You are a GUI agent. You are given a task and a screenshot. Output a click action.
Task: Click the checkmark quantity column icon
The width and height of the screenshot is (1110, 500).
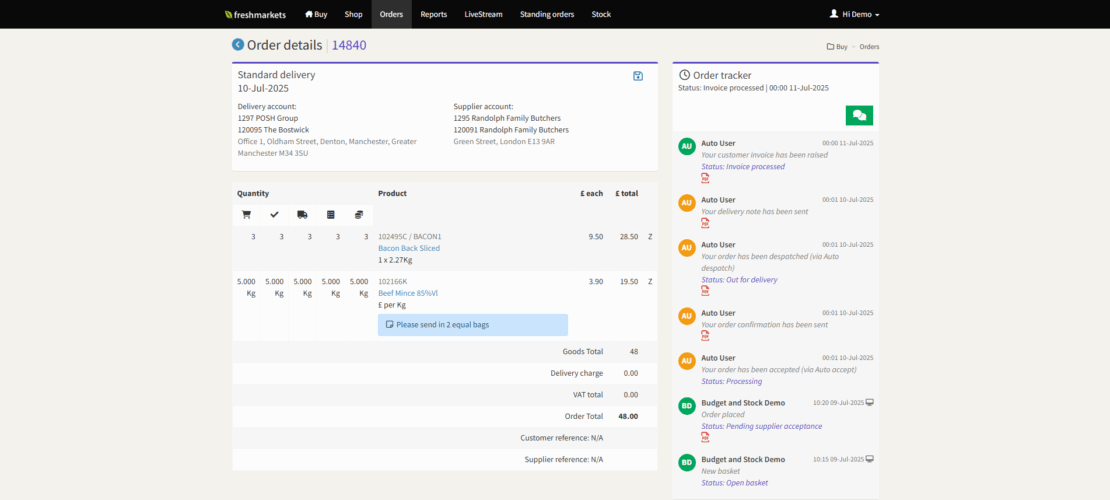pyautogui.click(x=274, y=215)
